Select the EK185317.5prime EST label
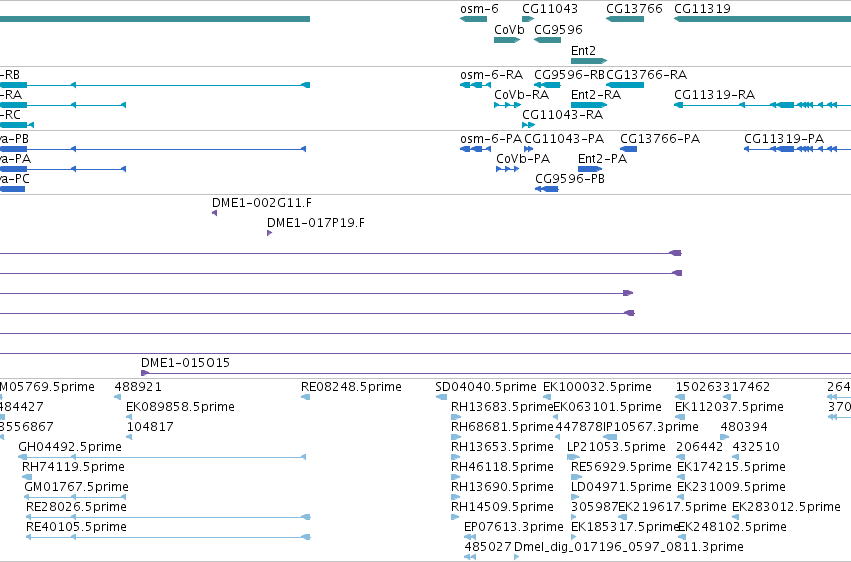851x562 pixels. (x=625, y=527)
